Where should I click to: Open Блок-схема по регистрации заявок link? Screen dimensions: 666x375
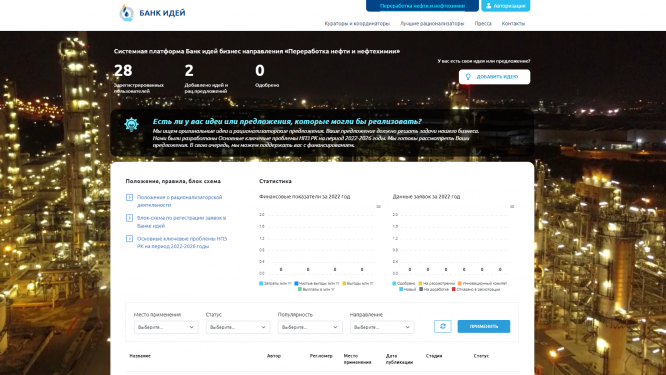pos(181,222)
